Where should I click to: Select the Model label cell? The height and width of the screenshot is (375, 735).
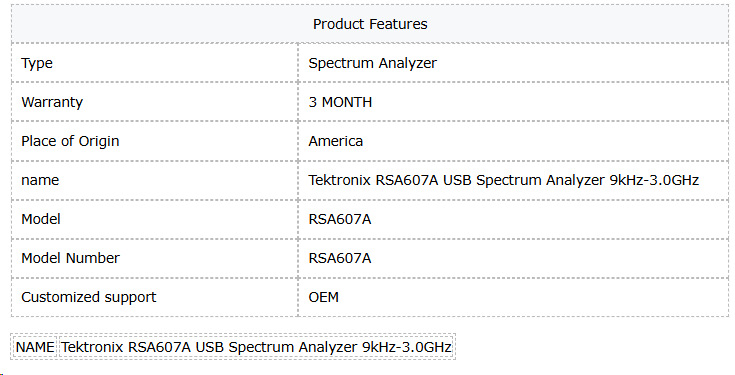click(155, 219)
